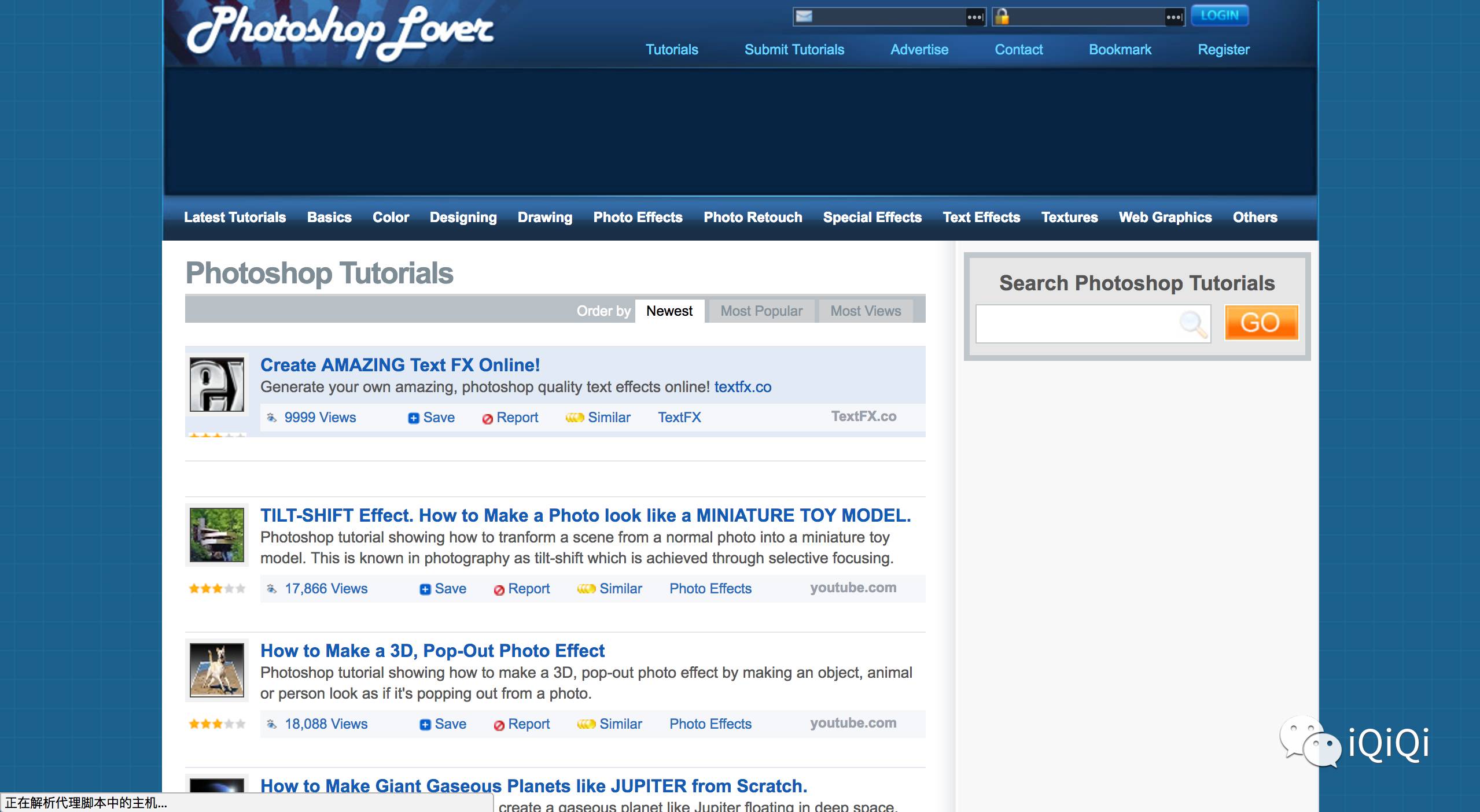Open the Create AMAZING Text FX thumbnail

point(217,385)
